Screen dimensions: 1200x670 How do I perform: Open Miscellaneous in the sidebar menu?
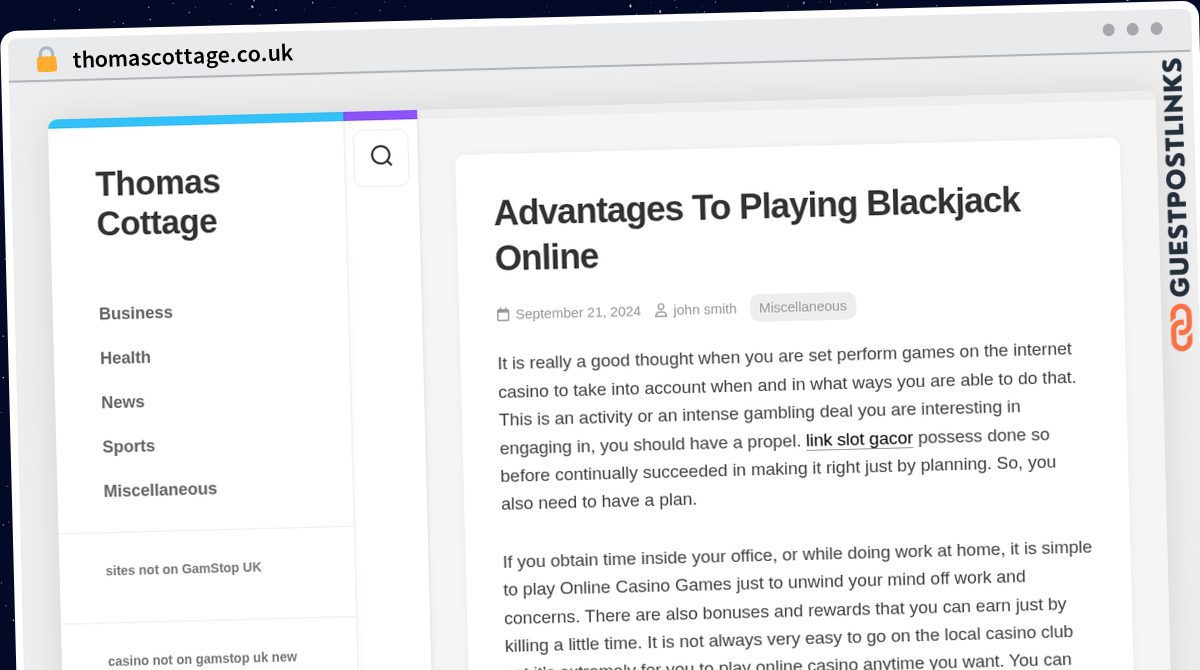point(160,490)
